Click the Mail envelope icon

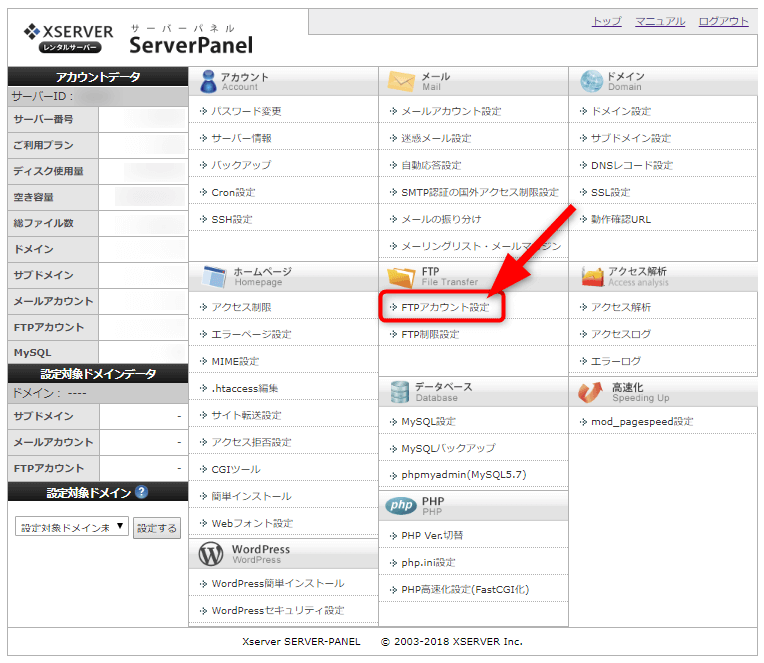pyautogui.click(x=400, y=81)
